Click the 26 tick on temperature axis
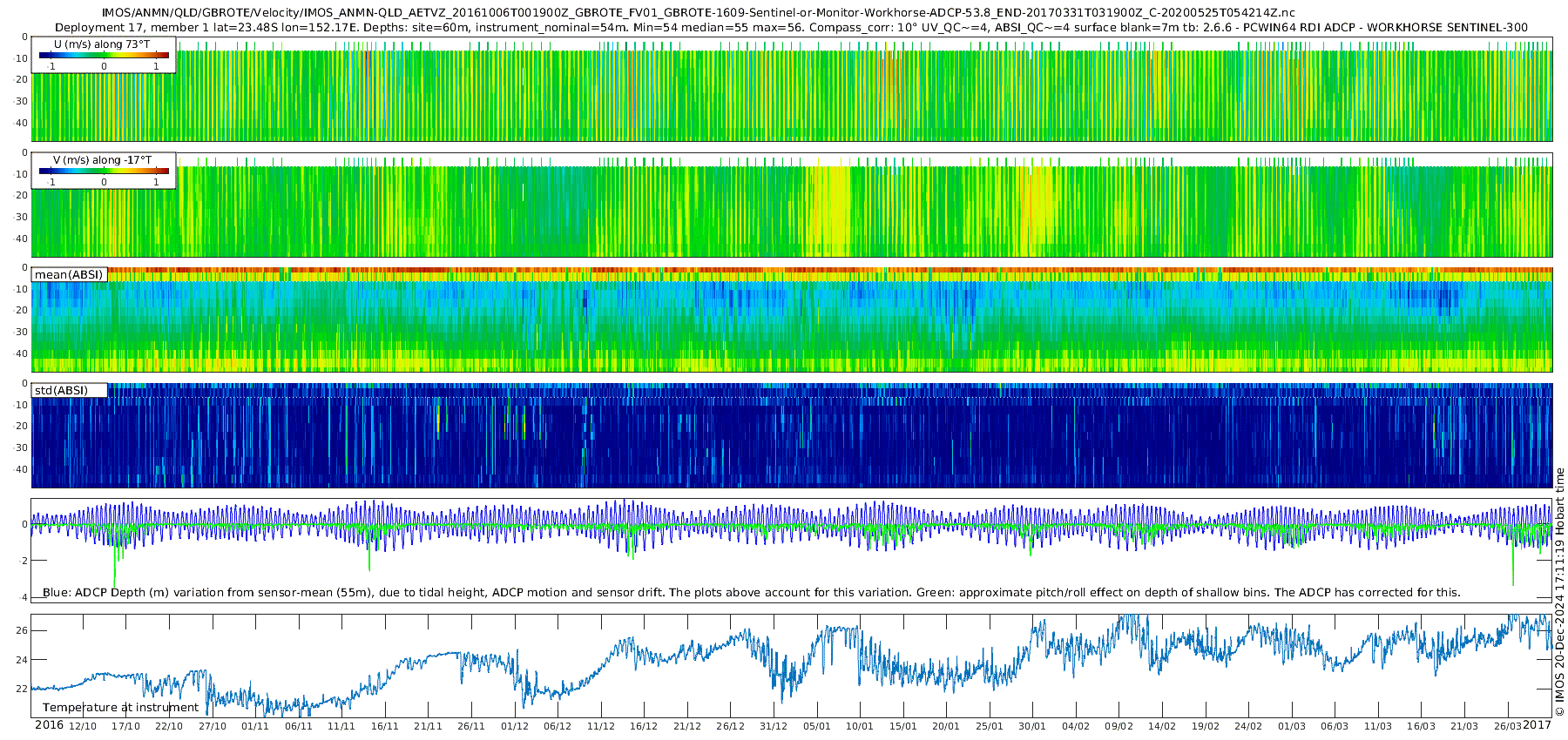 point(22,630)
